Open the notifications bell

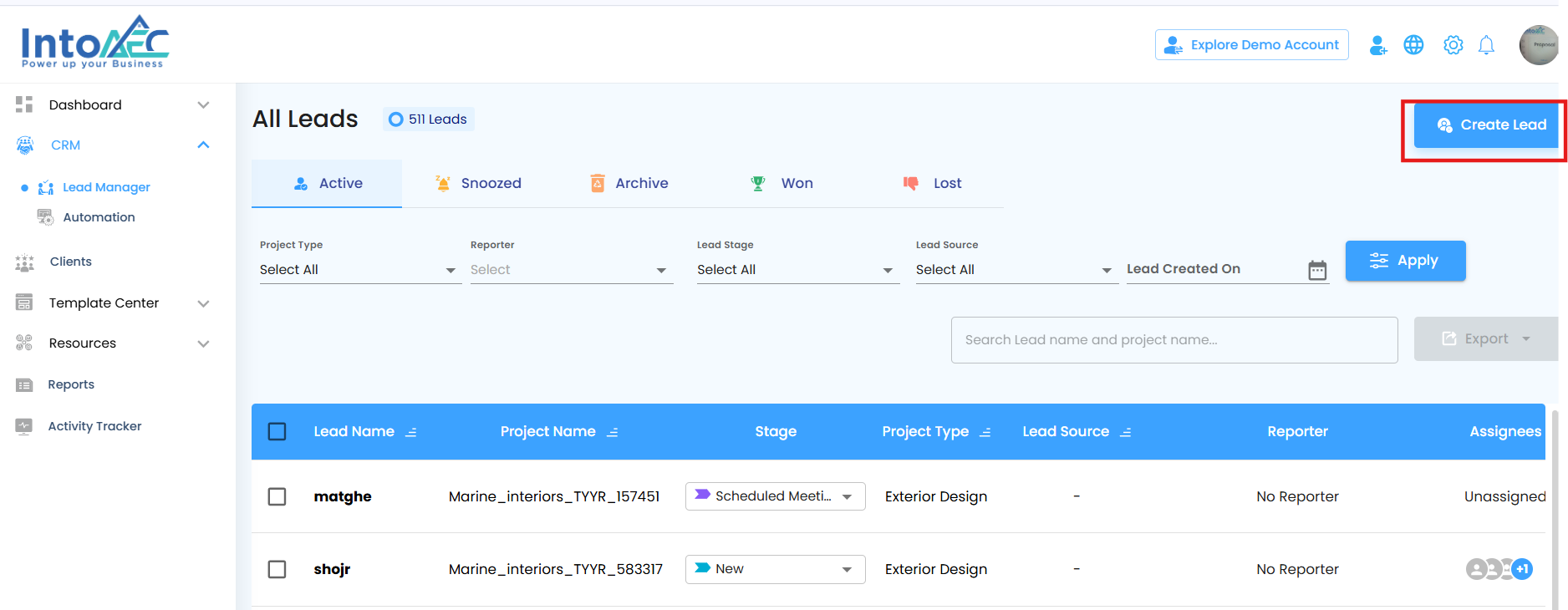click(1486, 45)
